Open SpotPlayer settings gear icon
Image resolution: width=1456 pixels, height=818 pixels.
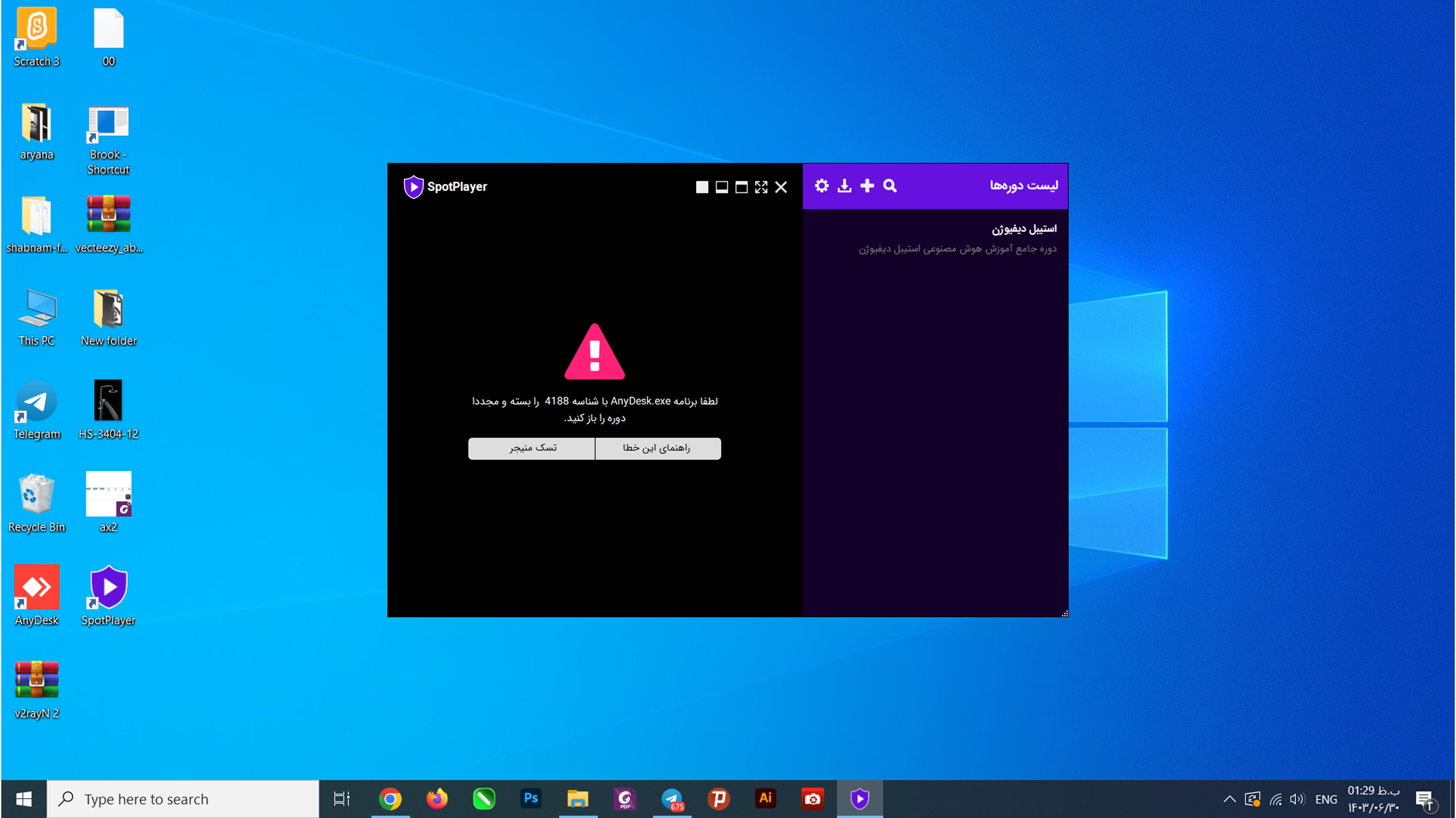click(821, 186)
